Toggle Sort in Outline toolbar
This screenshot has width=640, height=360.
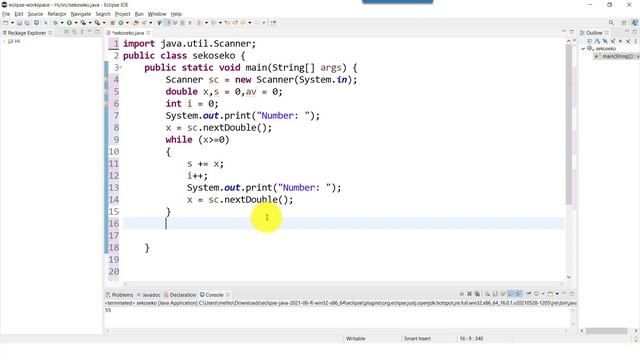tap(597, 41)
